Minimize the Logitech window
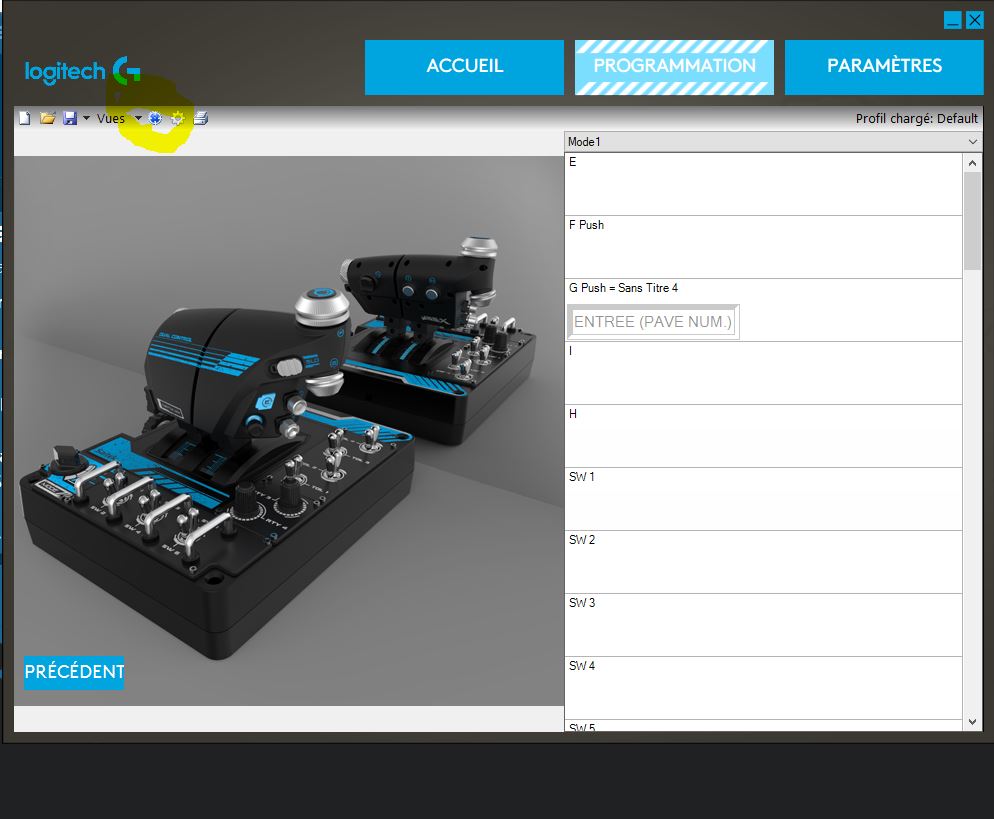This screenshot has height=819, width=994. [x=952, y=20]
